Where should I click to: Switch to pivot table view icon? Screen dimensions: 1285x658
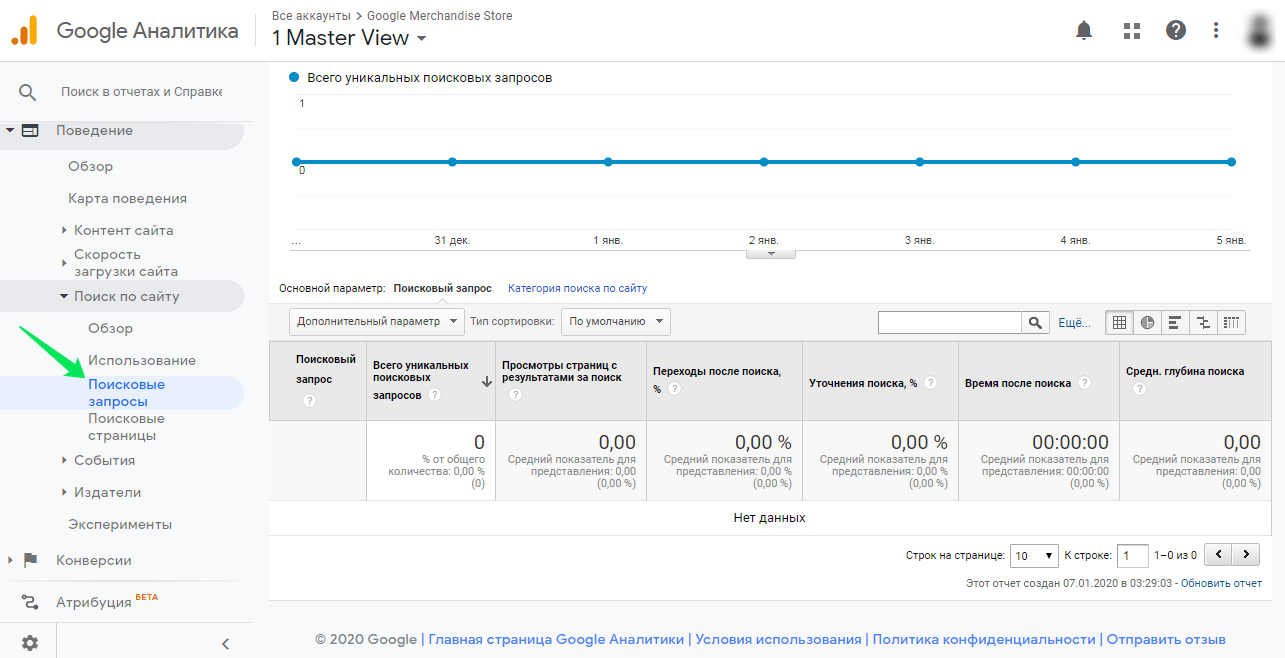tap(1231, 322)
